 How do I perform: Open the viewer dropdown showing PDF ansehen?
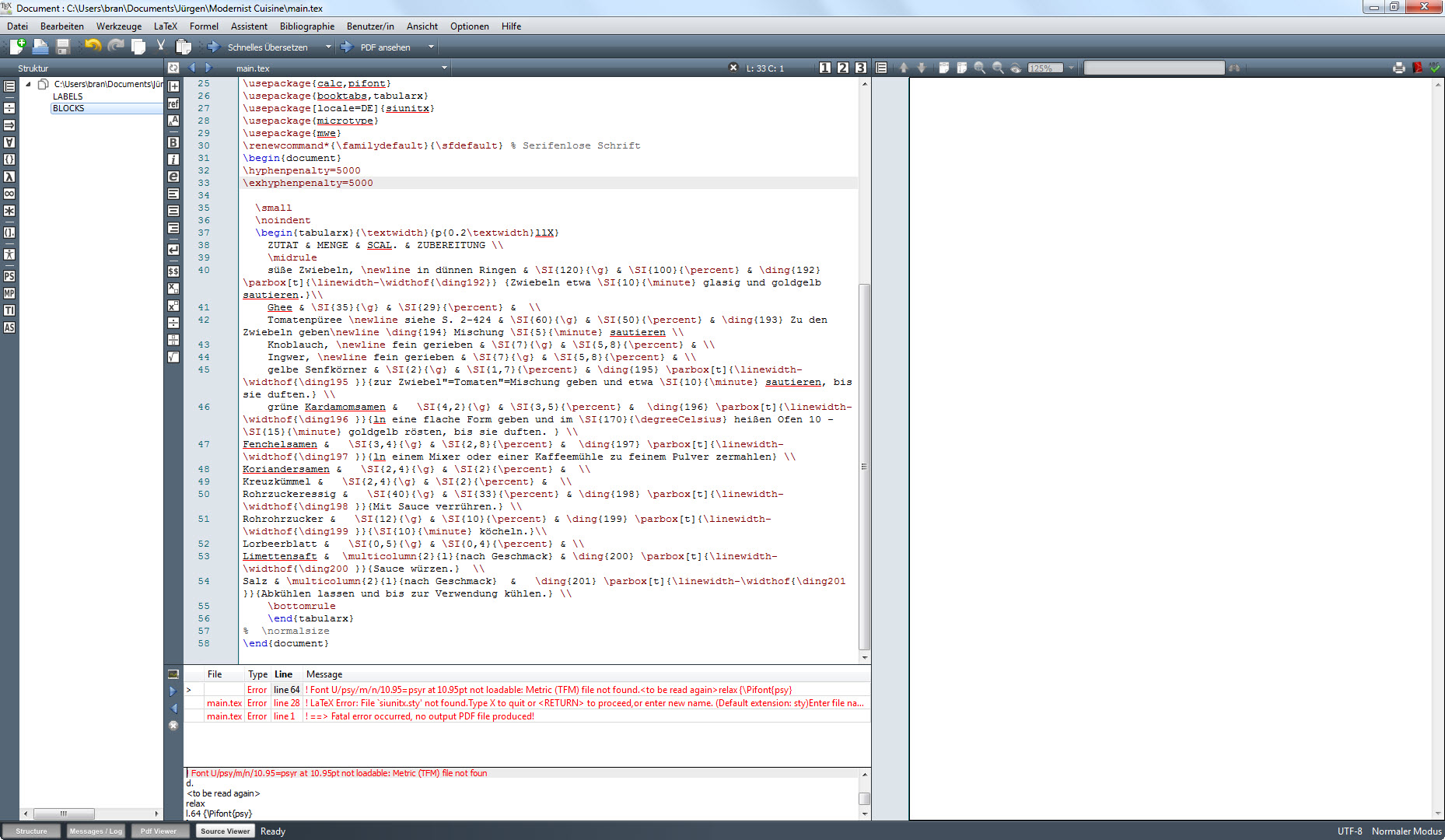pos(430,47)
